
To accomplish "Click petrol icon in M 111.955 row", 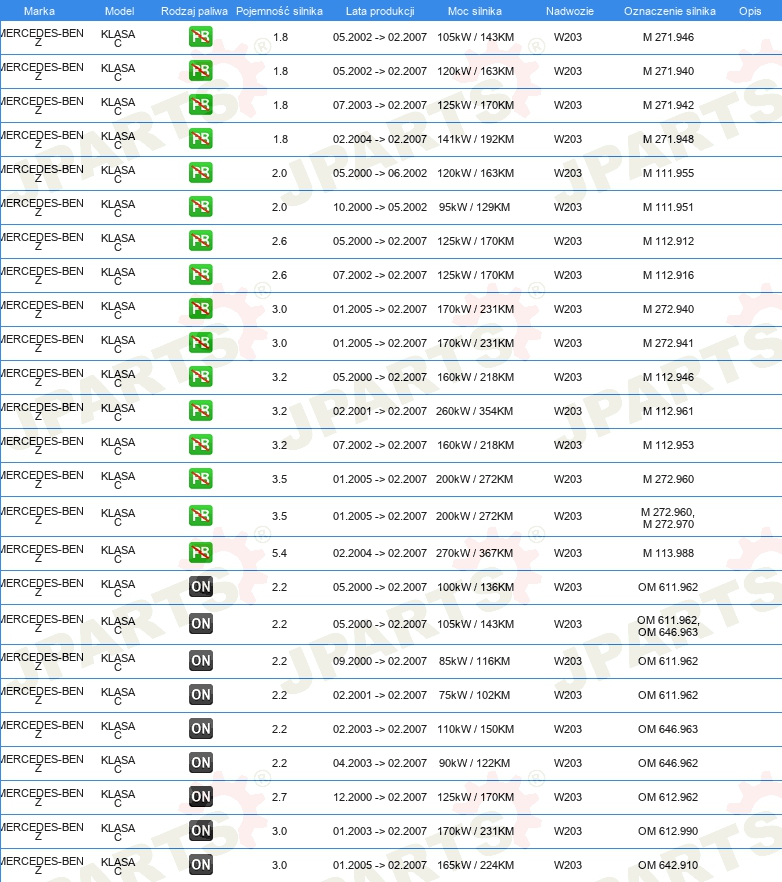I will (x=201, y=173).
